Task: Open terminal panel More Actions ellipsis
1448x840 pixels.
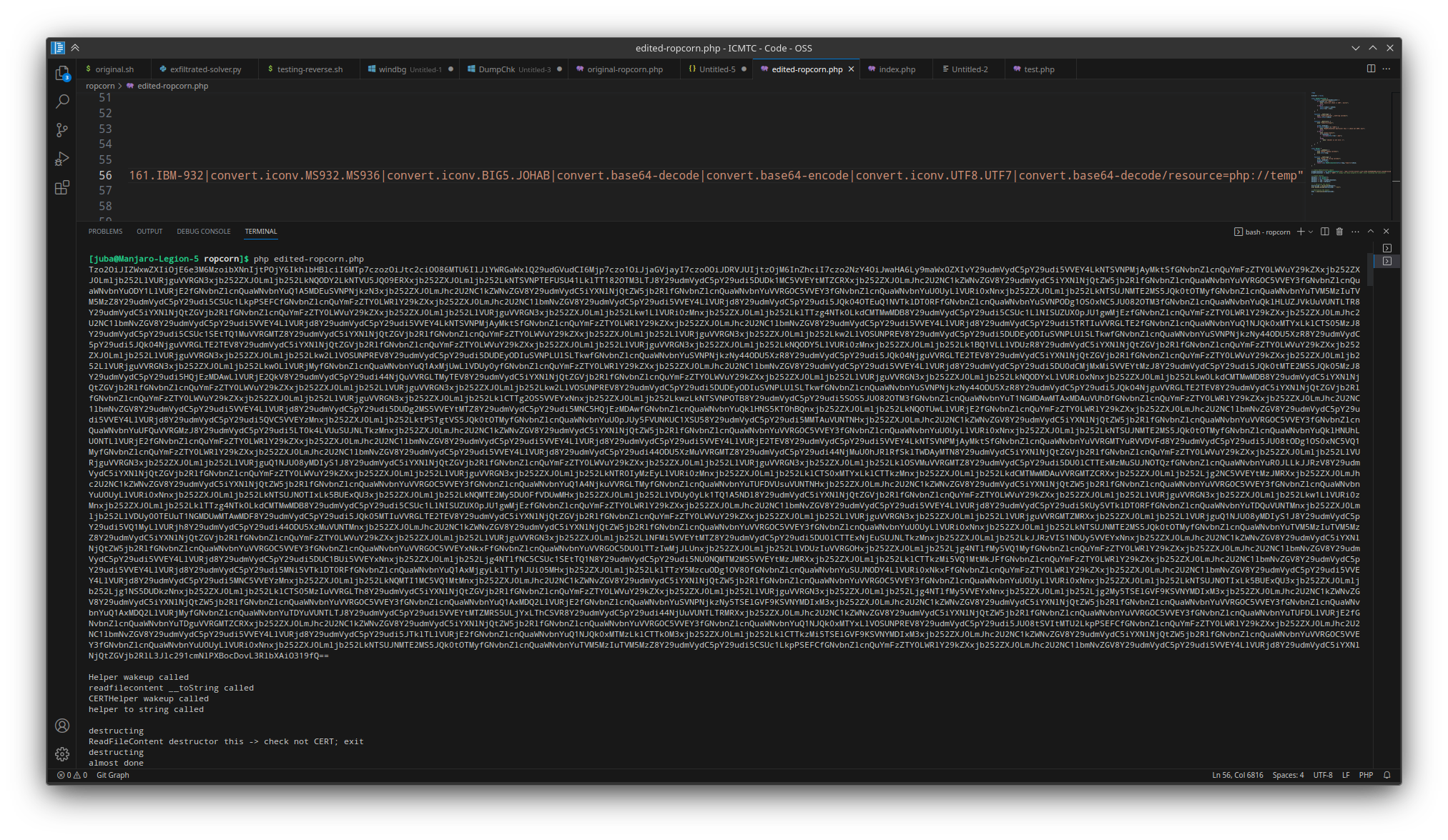Action: point(1355,232)
